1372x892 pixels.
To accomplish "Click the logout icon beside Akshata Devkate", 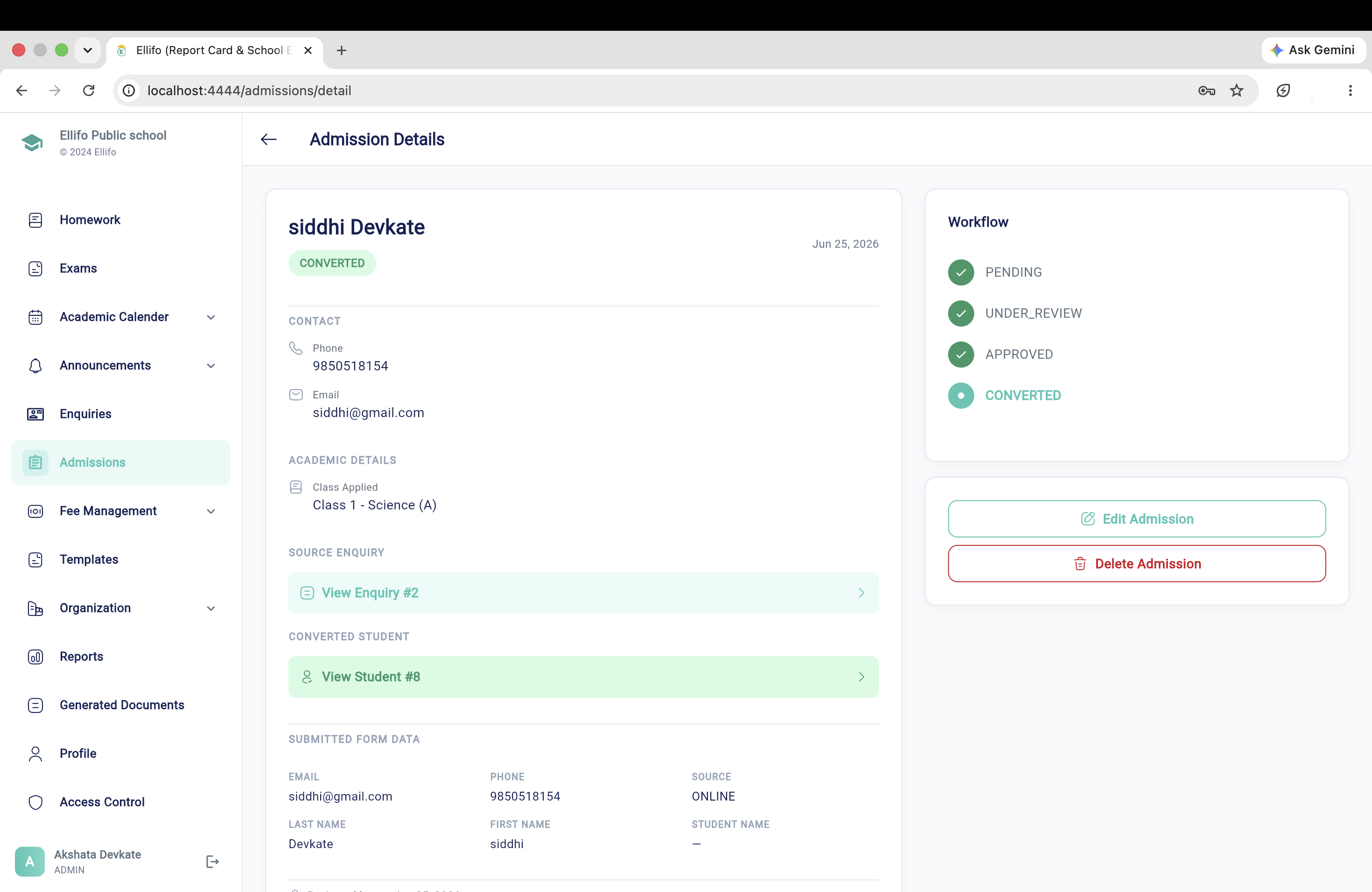I will click(212, 862).
